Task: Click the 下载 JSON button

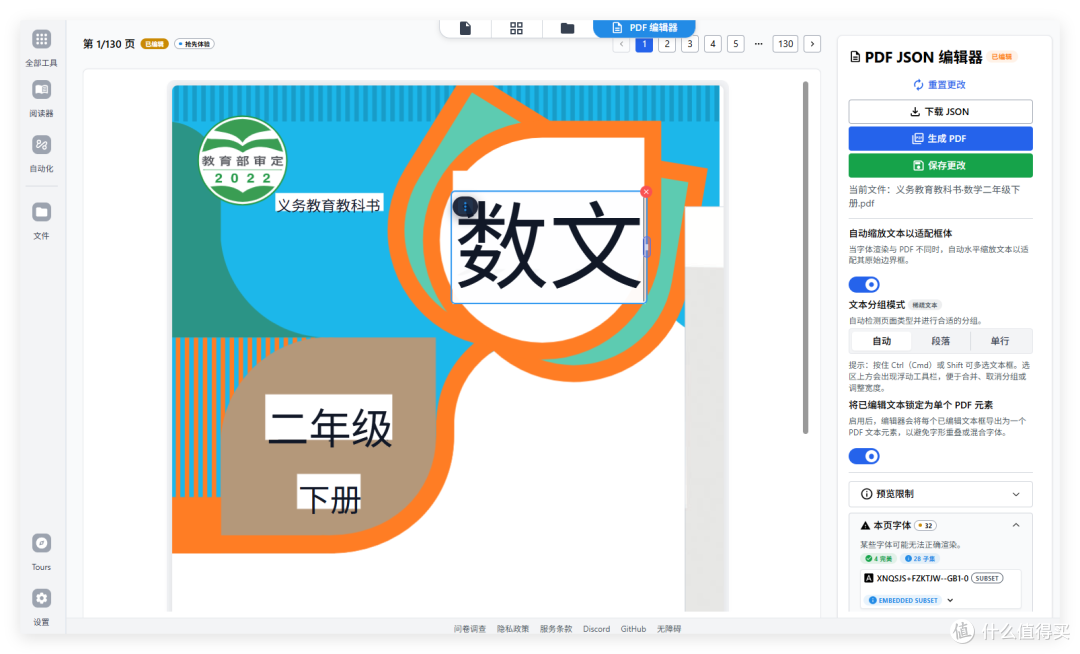Action: tap(940, 112)
